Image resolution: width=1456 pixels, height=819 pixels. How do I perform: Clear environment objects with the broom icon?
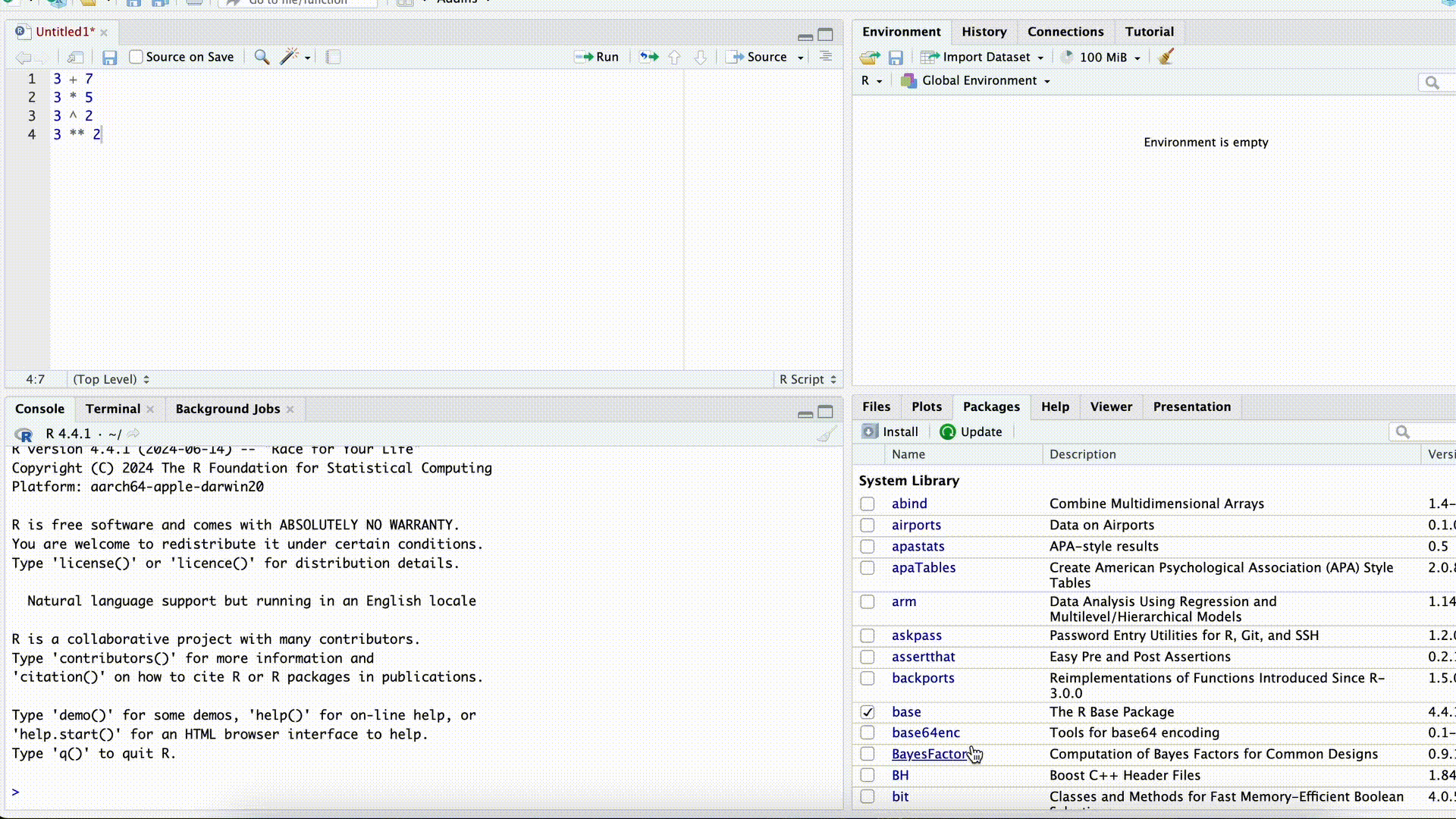pyautogui.click(x=1166, y=58)
